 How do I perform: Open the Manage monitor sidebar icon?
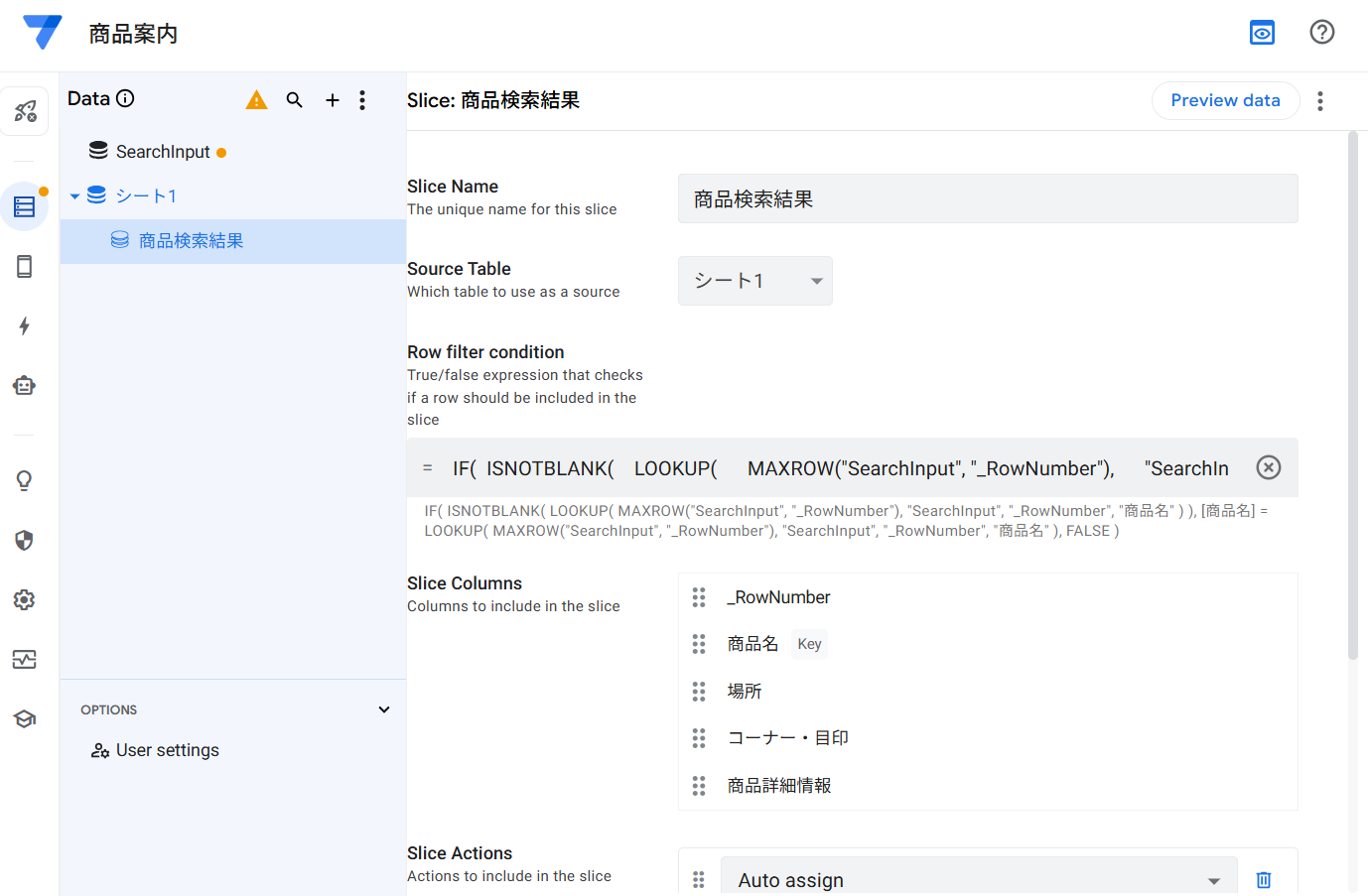(x=25, y=659)
